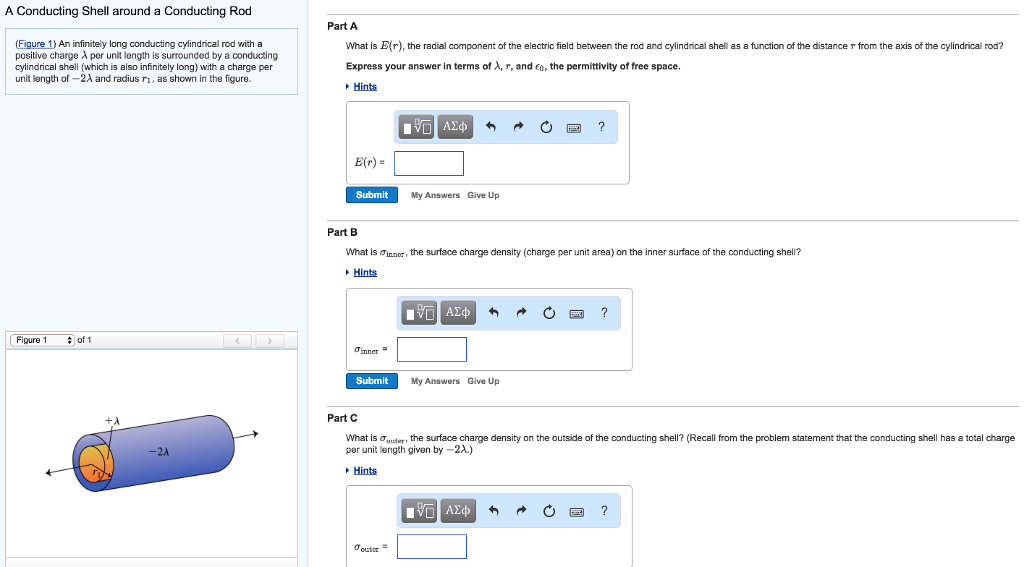Expand Hints under Part A
This screenshot has width=1024, height=567.
point(365,86)
